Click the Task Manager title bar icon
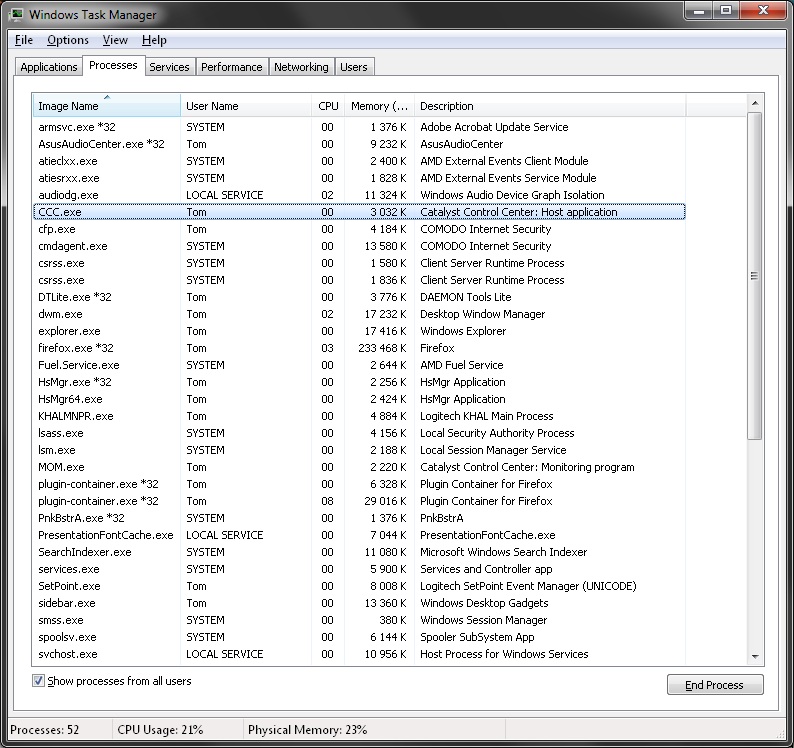Image resolution: width=794 pixels, height=748 pixels. [x=16, y=14]
